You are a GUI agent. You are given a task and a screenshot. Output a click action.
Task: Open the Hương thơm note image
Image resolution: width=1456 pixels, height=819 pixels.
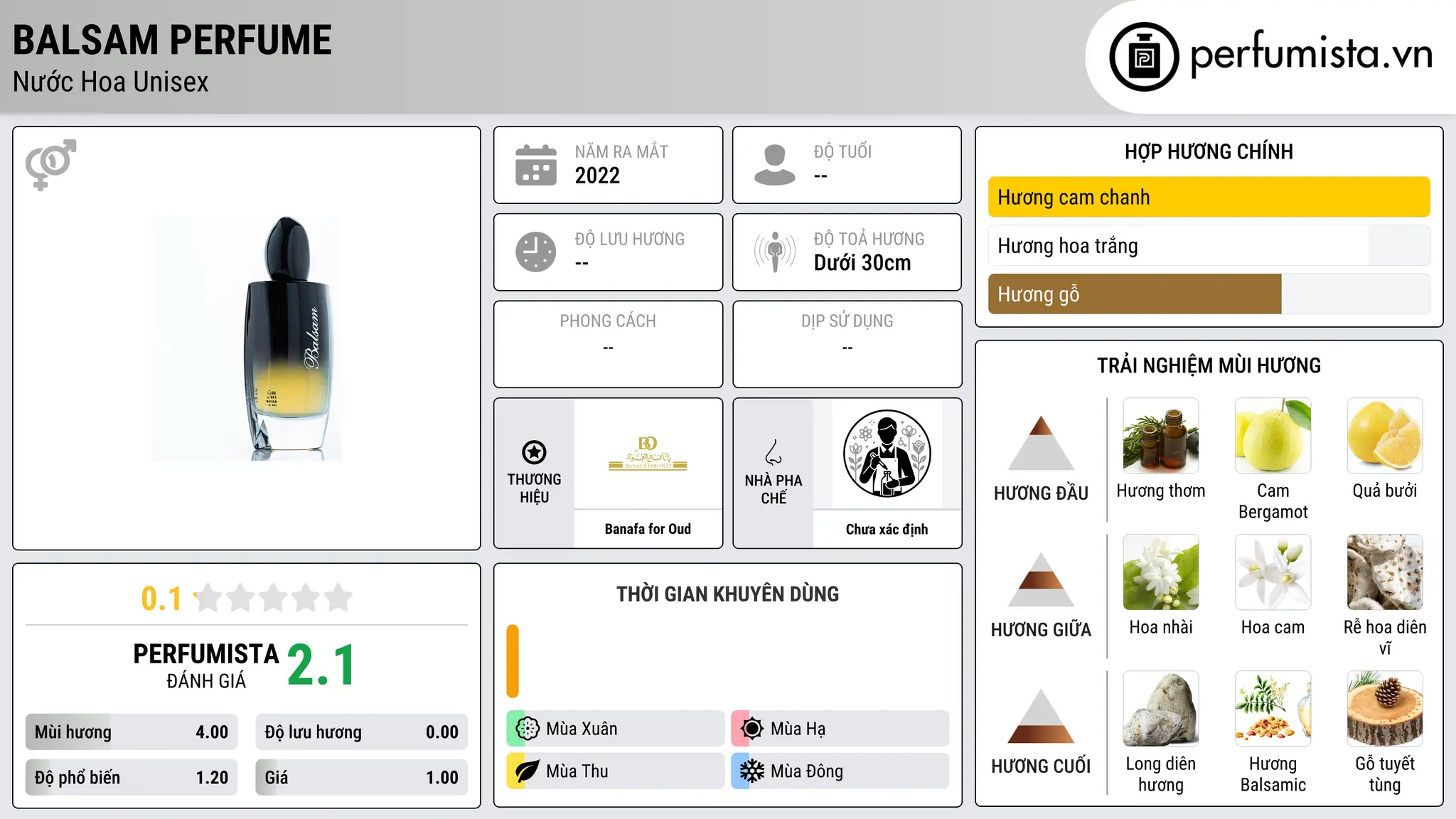pos(1161,436)
